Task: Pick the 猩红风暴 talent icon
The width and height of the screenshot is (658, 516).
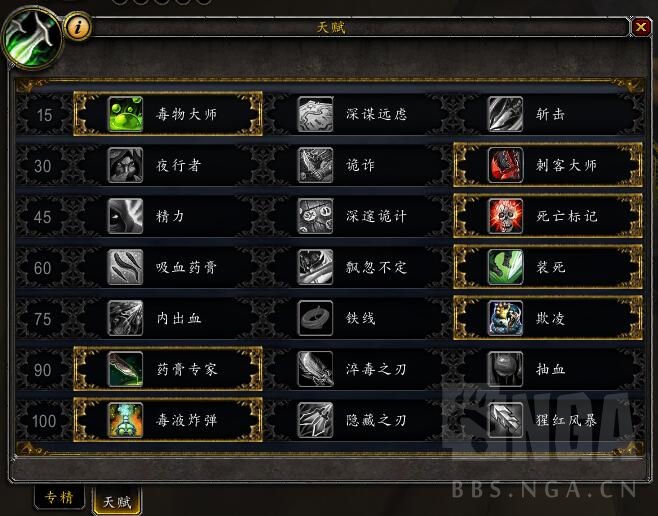Action: [505, 420]
